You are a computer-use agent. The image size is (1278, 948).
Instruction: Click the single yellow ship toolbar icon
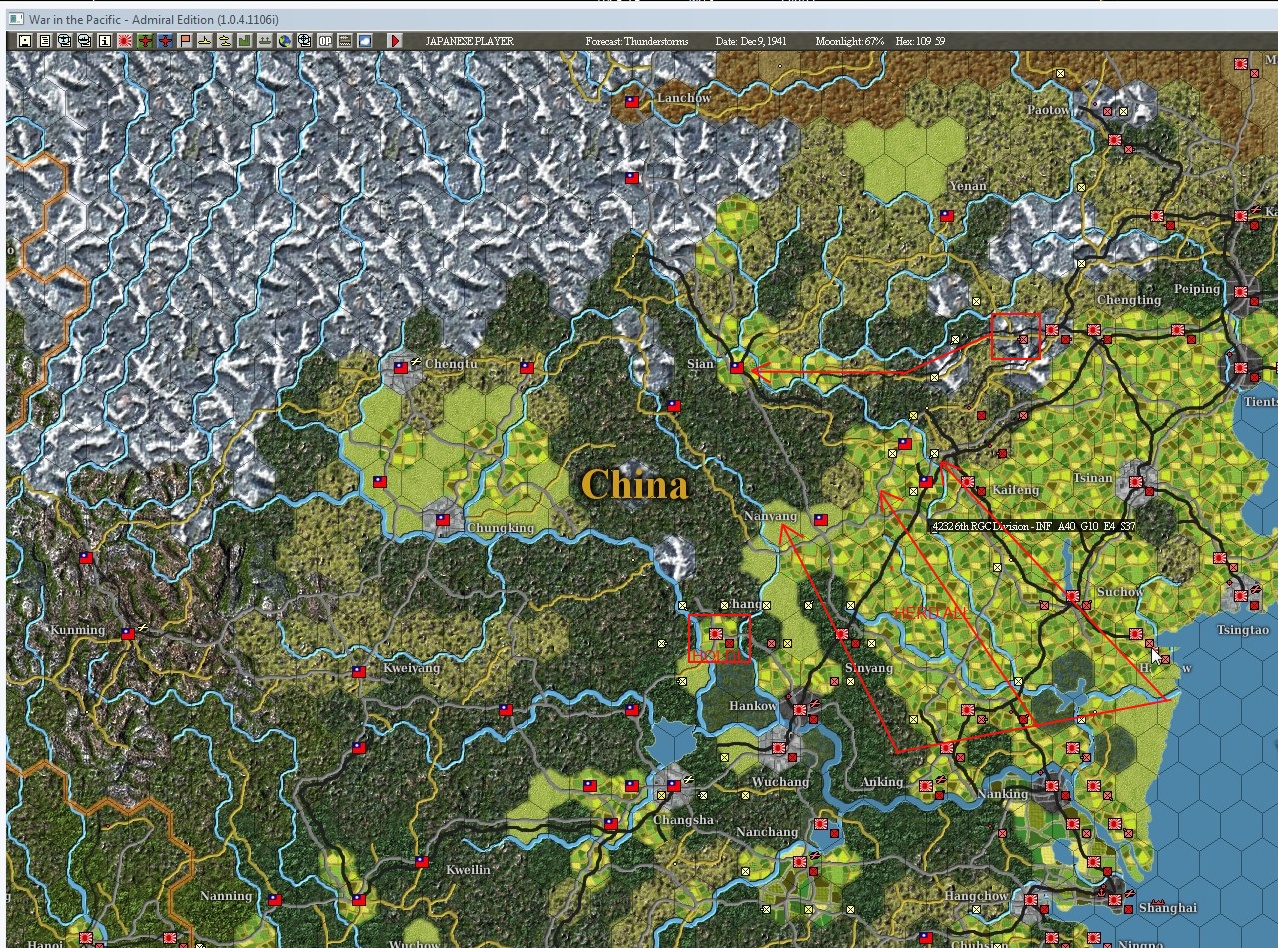[205, 41]
